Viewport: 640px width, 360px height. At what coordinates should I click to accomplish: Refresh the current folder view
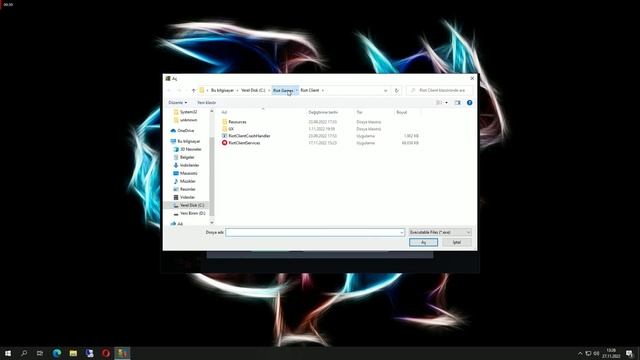click(x=396, y=90)
